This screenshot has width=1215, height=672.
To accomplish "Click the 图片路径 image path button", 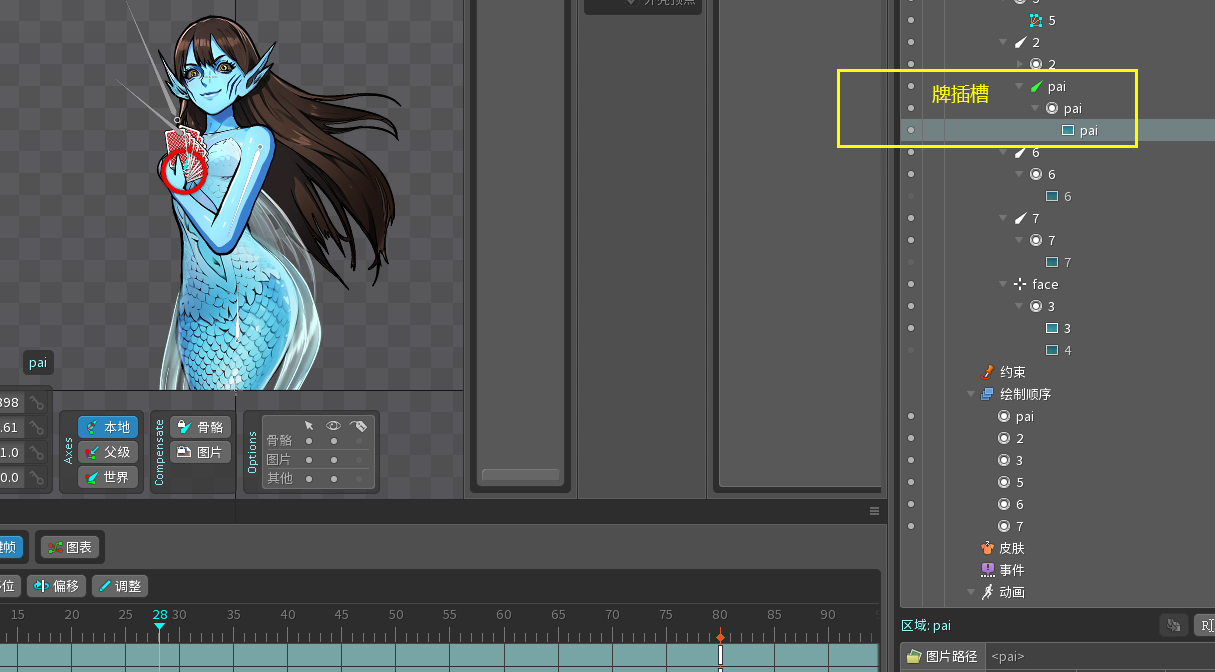I will (x=941, y=657).
